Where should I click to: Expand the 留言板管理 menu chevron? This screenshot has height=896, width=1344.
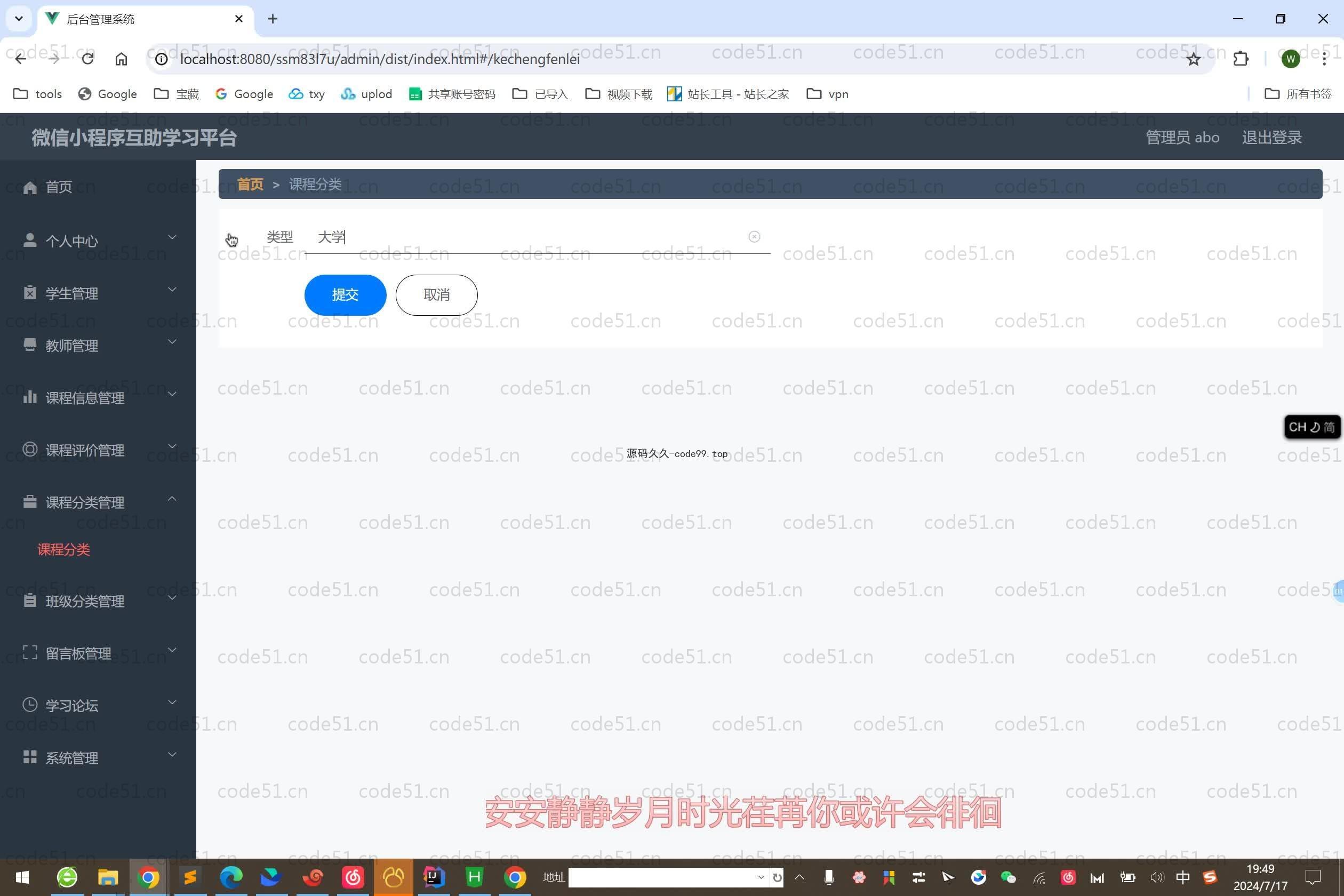tap(172, 650)
